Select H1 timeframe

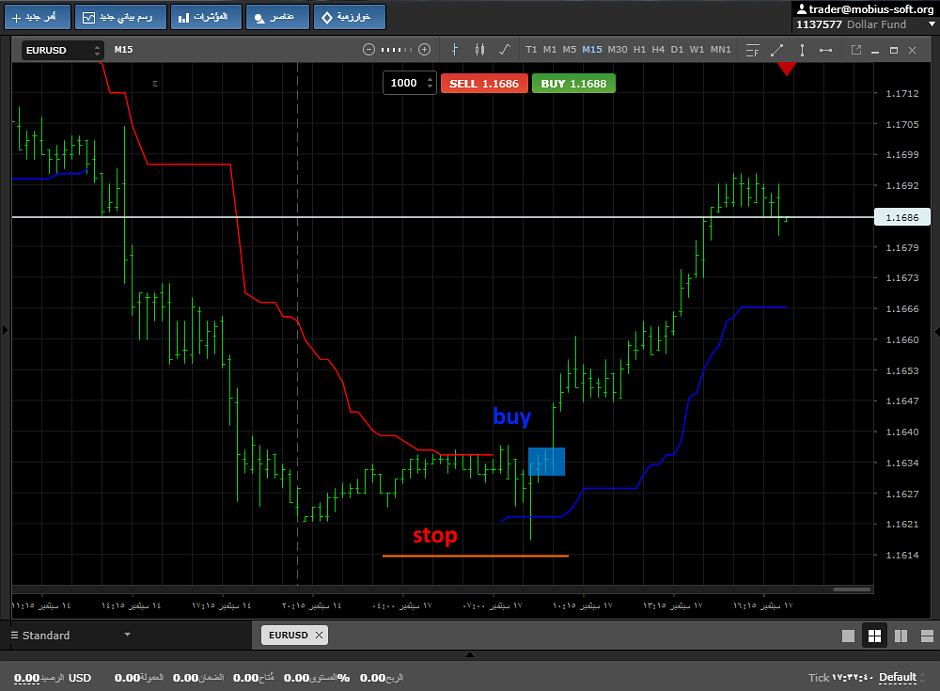[x=640, y=50]
